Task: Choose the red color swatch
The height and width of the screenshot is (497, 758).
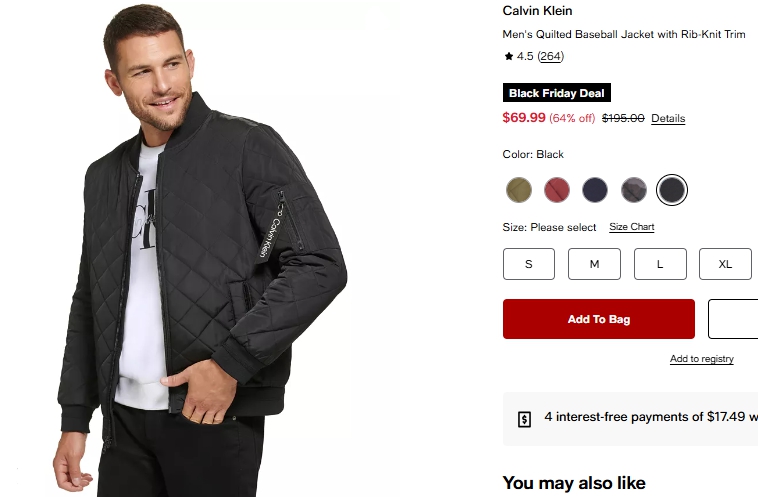Action: click(557, 189)
